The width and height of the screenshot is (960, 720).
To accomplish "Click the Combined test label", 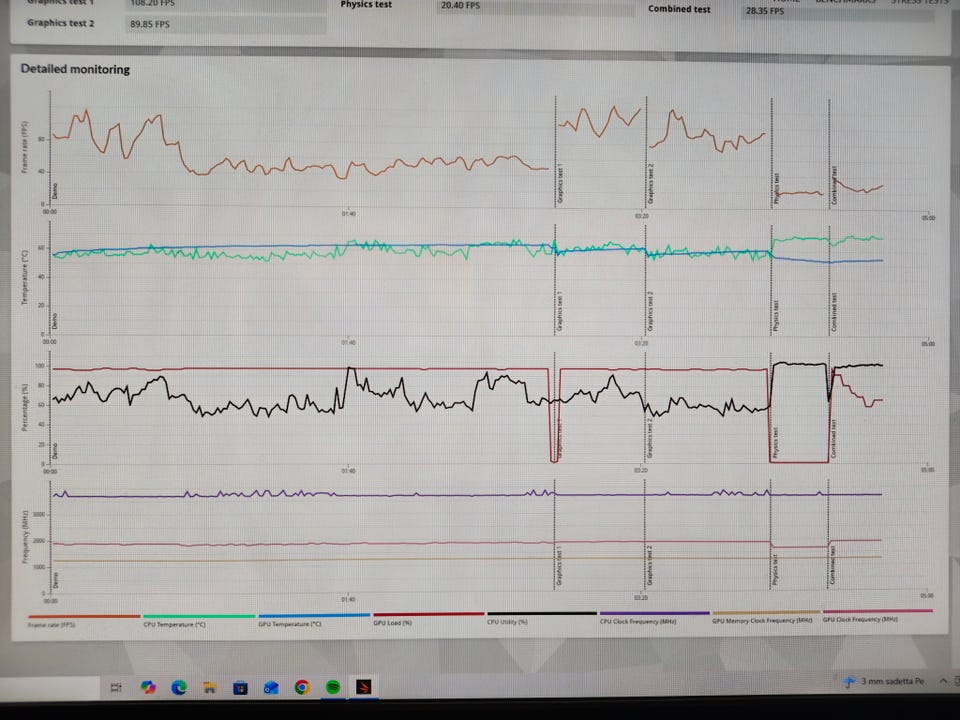I will click(680, 9).
